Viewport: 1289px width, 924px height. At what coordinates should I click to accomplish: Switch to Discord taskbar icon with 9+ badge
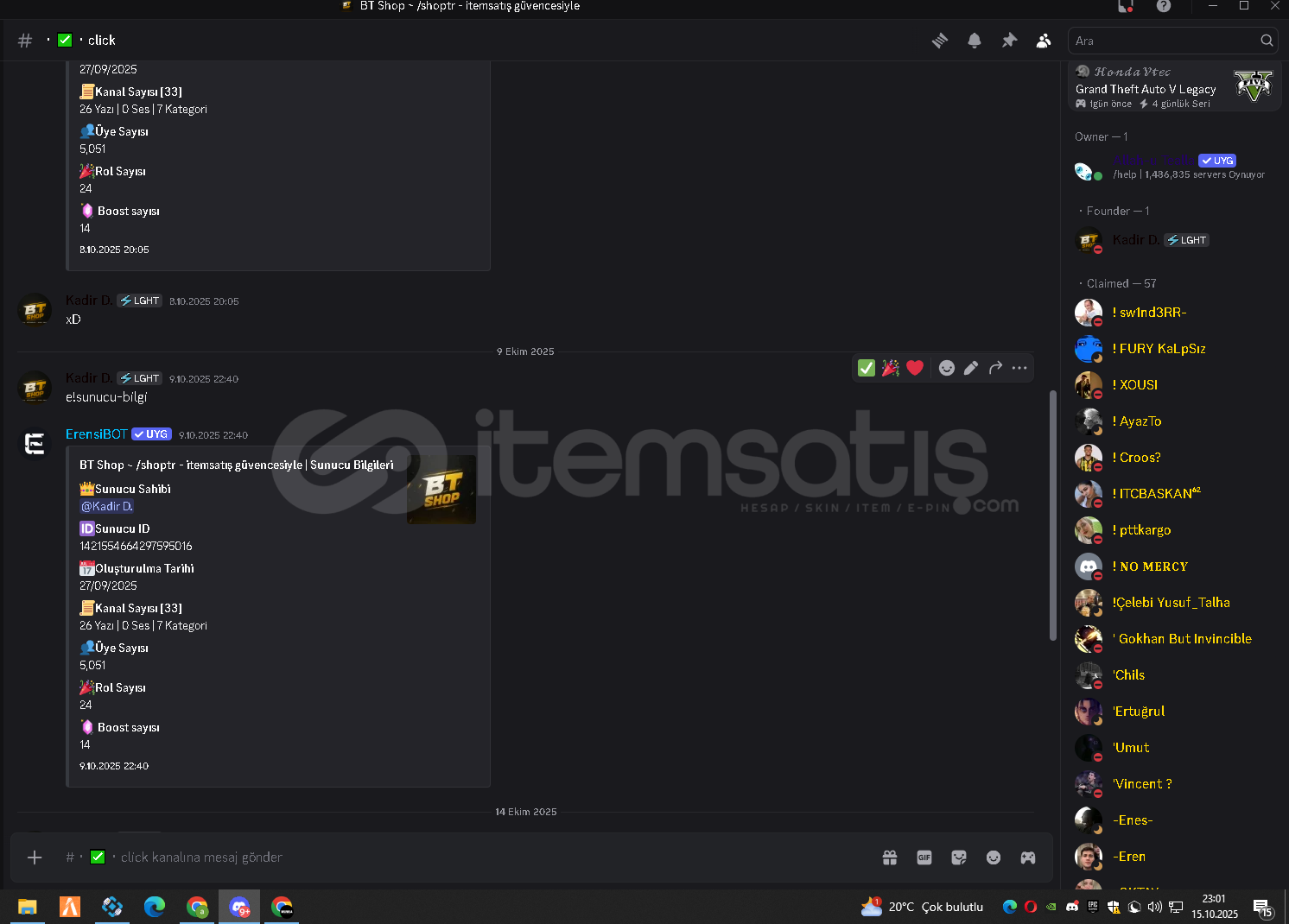[239, 907]
